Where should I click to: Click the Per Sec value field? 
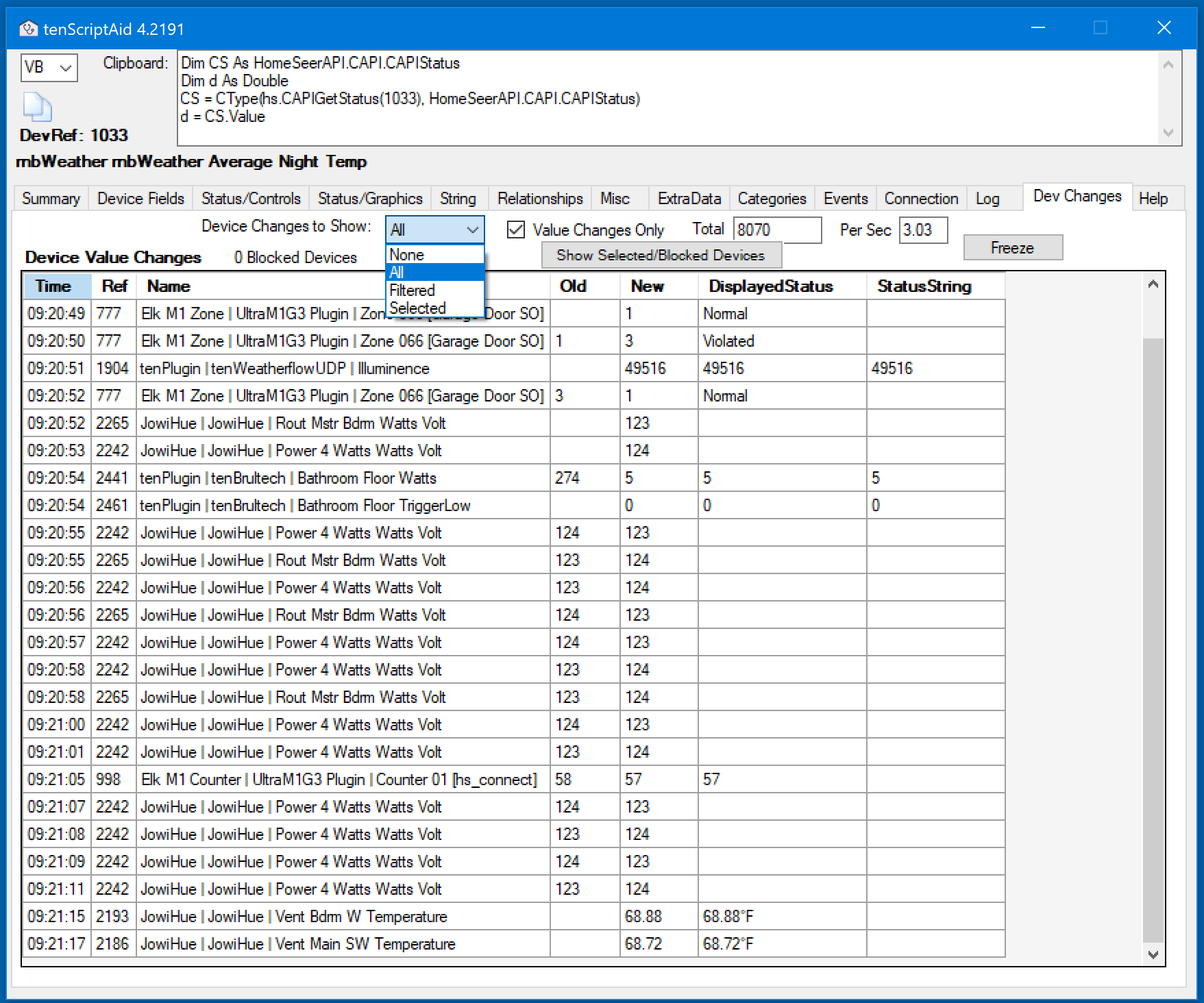(922, 230)
